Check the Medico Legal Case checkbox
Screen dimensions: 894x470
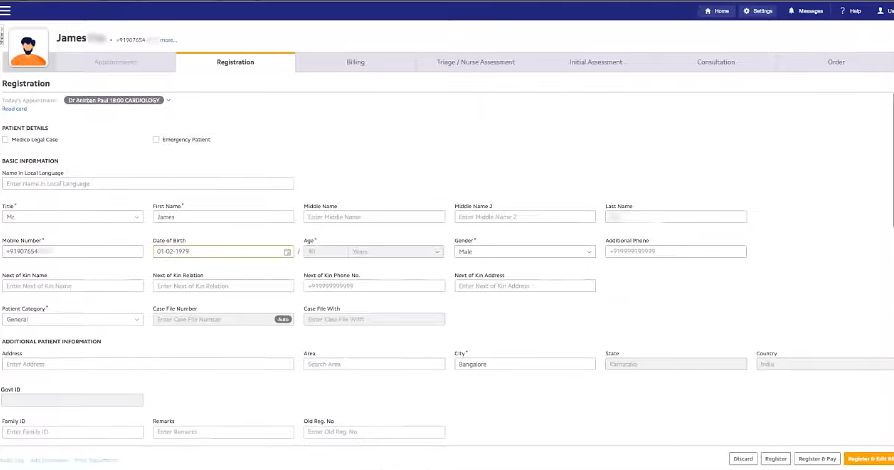[5, 139]
